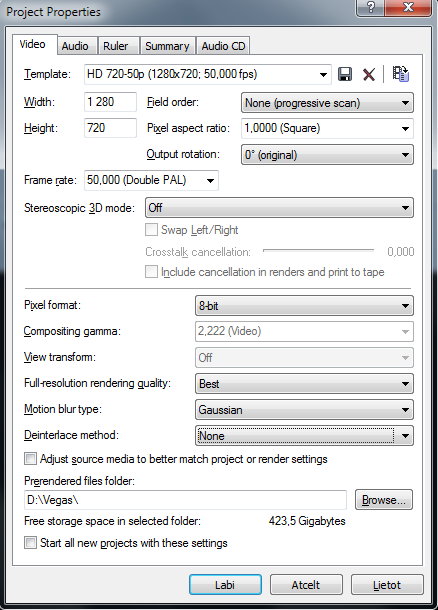Open Full-resolution rendering quality dropdown
Screen dimensions: 438x610
click(304, 384)
